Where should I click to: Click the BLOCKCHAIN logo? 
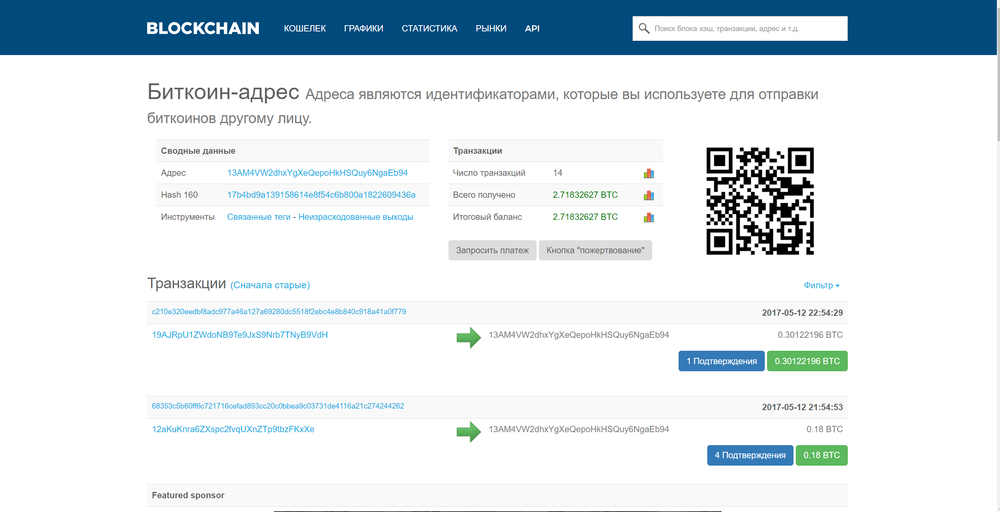(x=203, y=28)
